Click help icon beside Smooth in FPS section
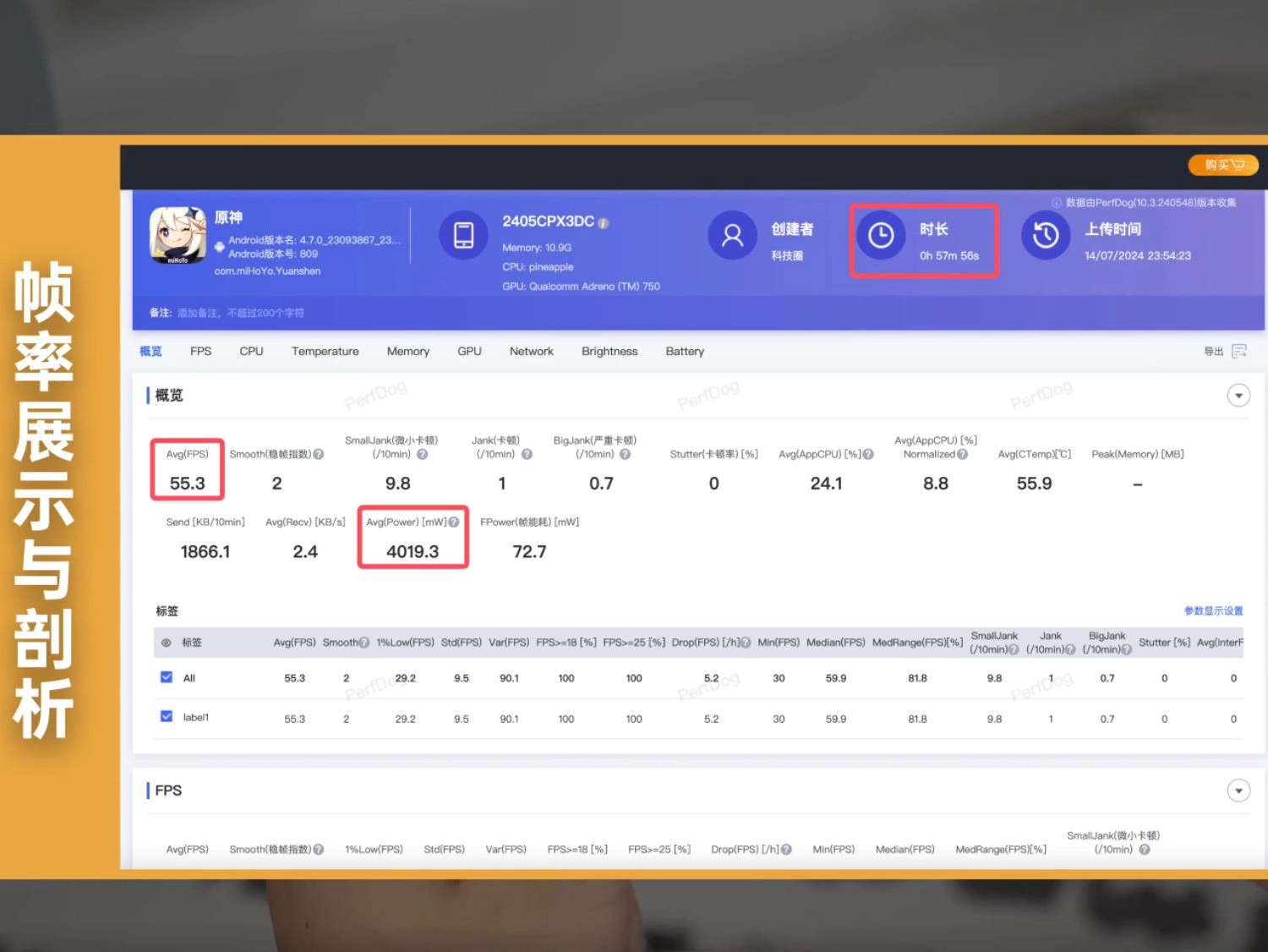Image resolution: width=1268 pixels, height=952 pixels. tap(319, 849)
